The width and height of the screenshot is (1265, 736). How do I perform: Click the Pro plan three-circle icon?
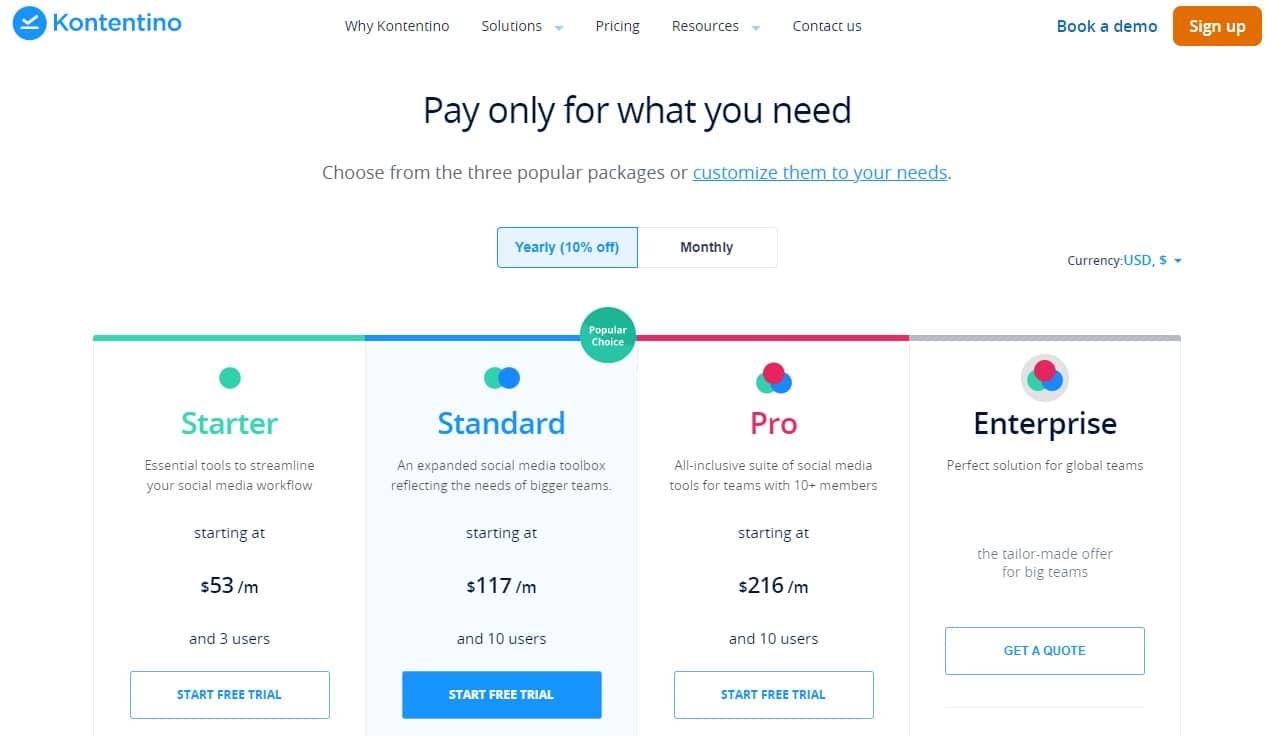(773, 378)
